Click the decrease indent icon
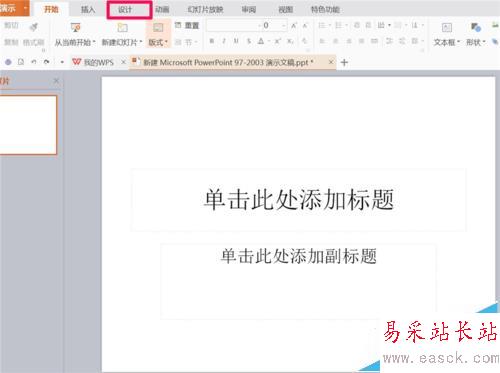The image size is (500, 373). click(357, 25)
